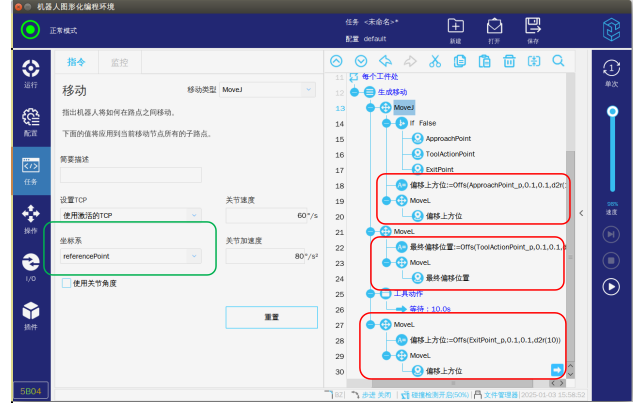Open the I/O panel from sidebar
This screenshot has width=642, height=409.
[x=30, y=267]
